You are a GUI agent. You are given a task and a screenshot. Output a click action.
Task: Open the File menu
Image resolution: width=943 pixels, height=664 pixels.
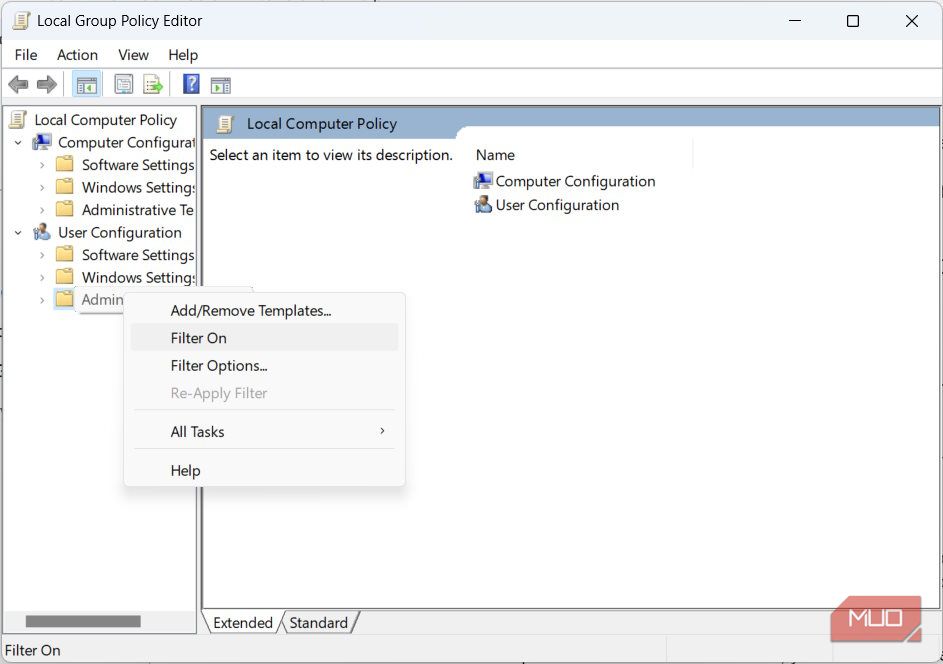pos(26,55)
